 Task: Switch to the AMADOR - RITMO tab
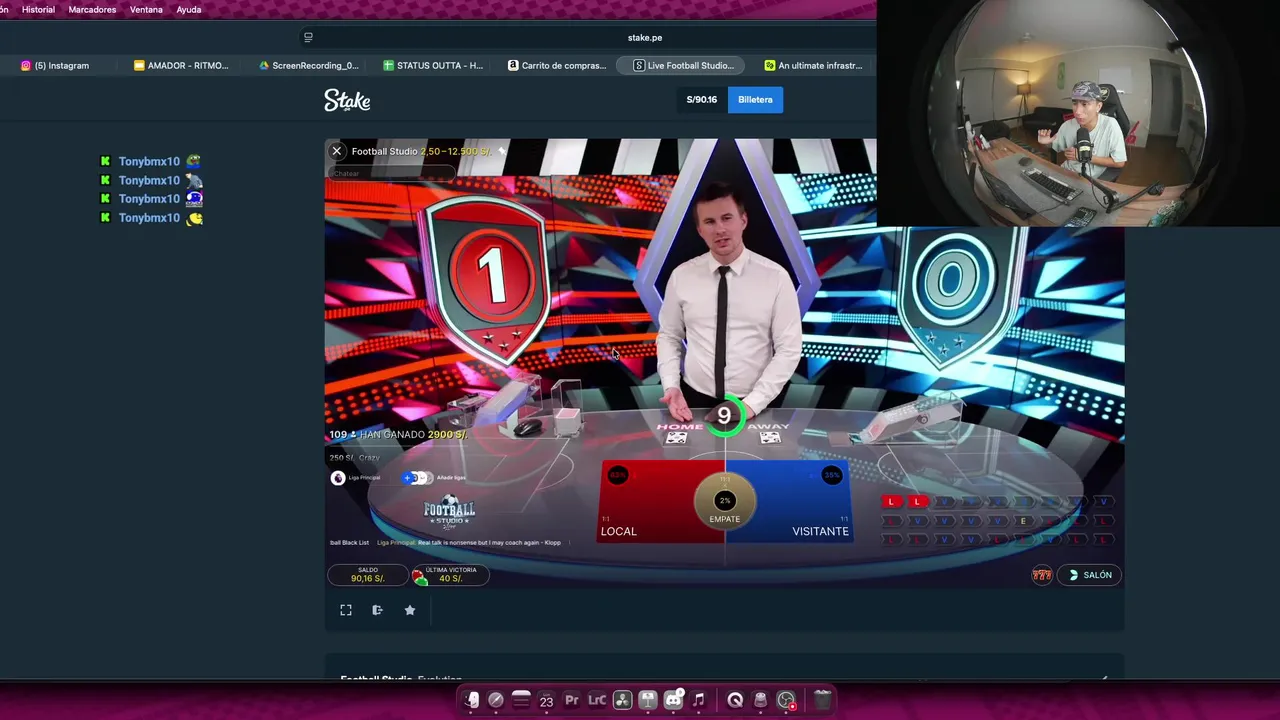[182, 65]
